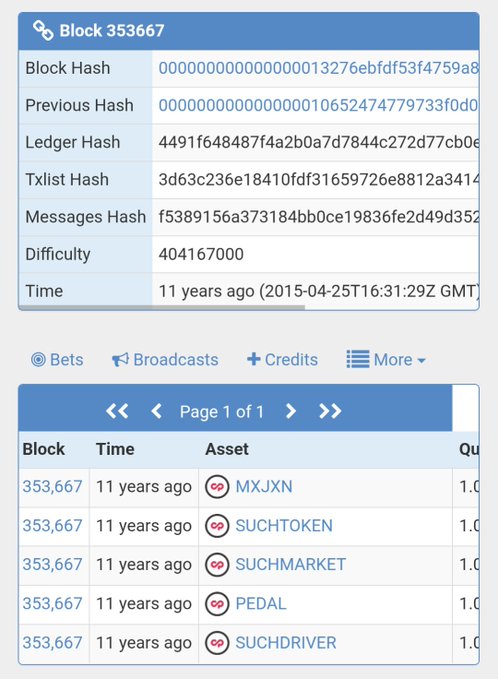Open block 353,667 link in PEDAL row
498x679 pixels.
[52, 604]
